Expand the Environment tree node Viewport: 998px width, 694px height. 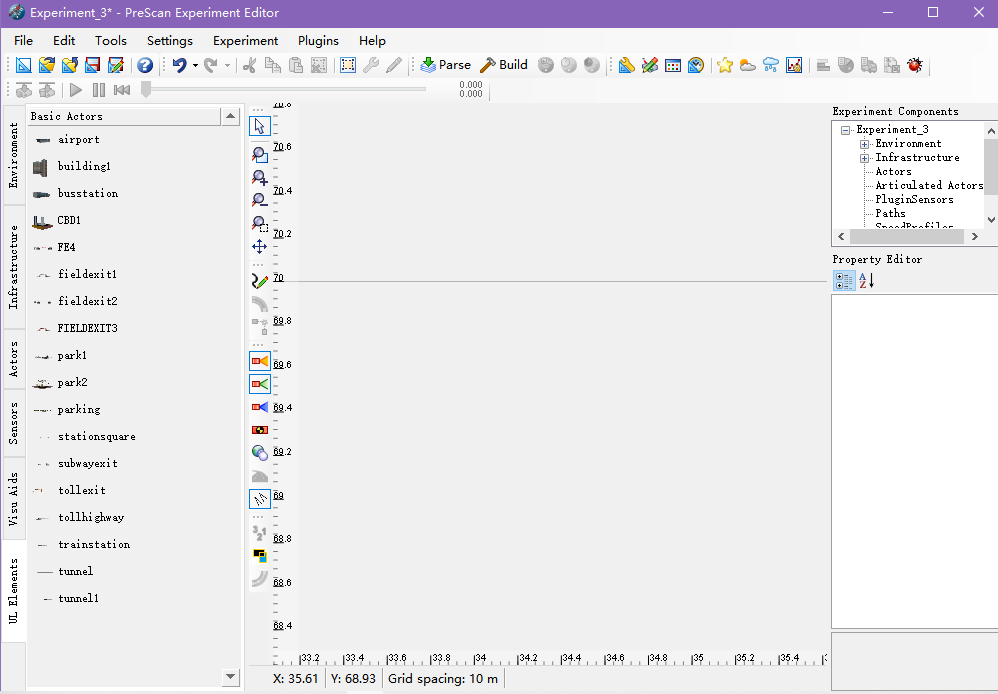click(x=864, y=145)
